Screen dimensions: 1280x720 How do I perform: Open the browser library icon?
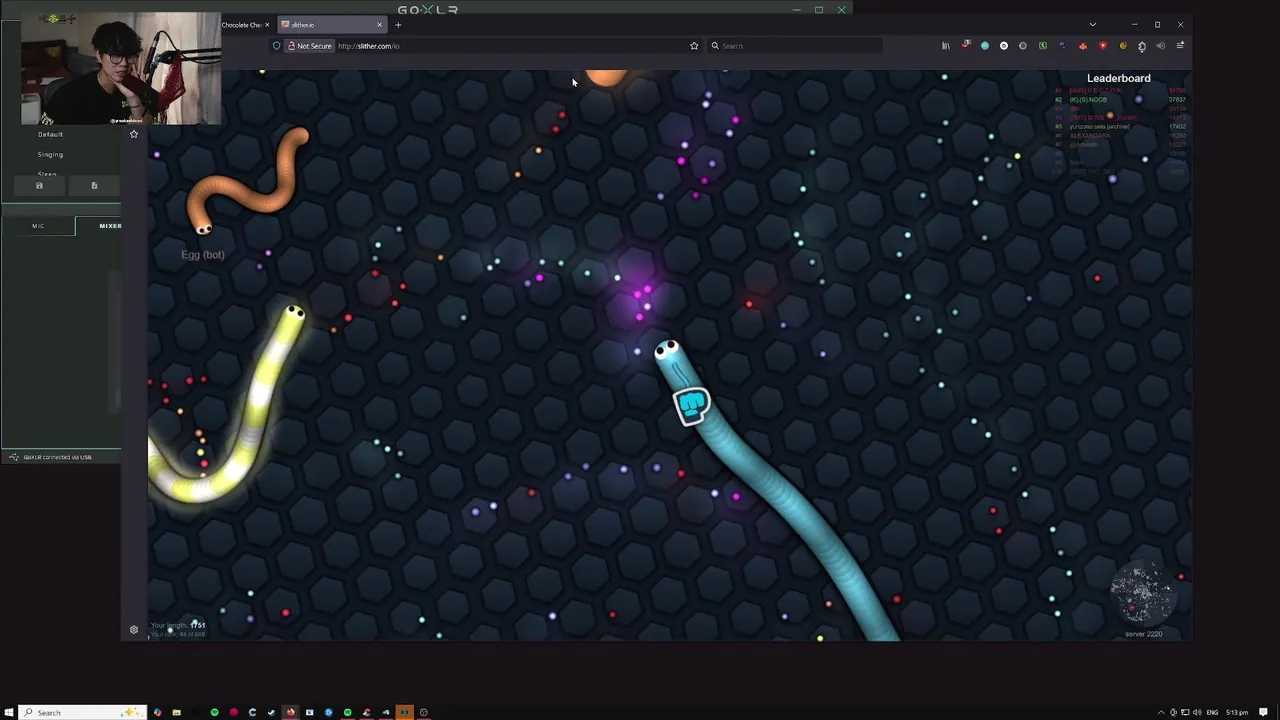click(x=946, y=46)
